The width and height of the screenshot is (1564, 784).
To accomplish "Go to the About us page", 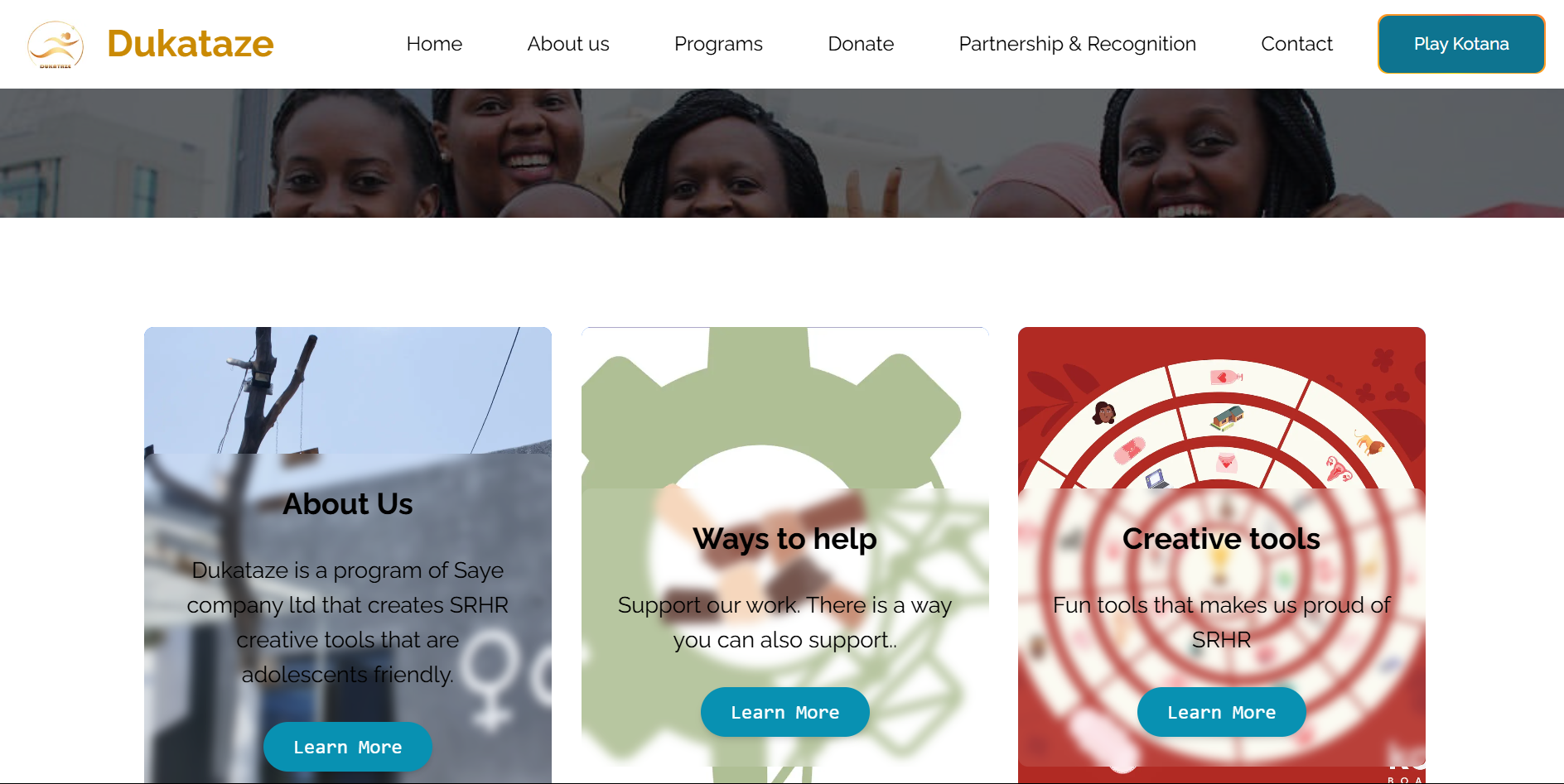I will [x=568, y=44].
